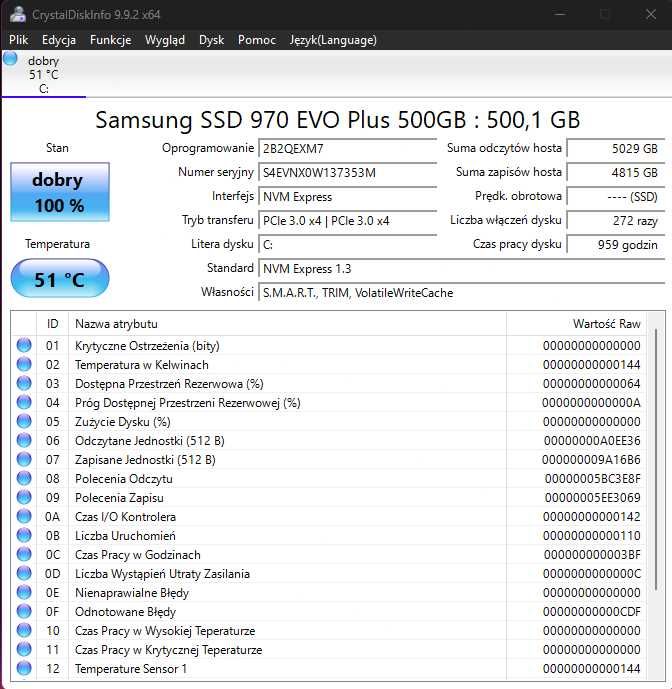The image size is (672, 689).
Task: Click the Temperatura label
Action: pos(58,244)
